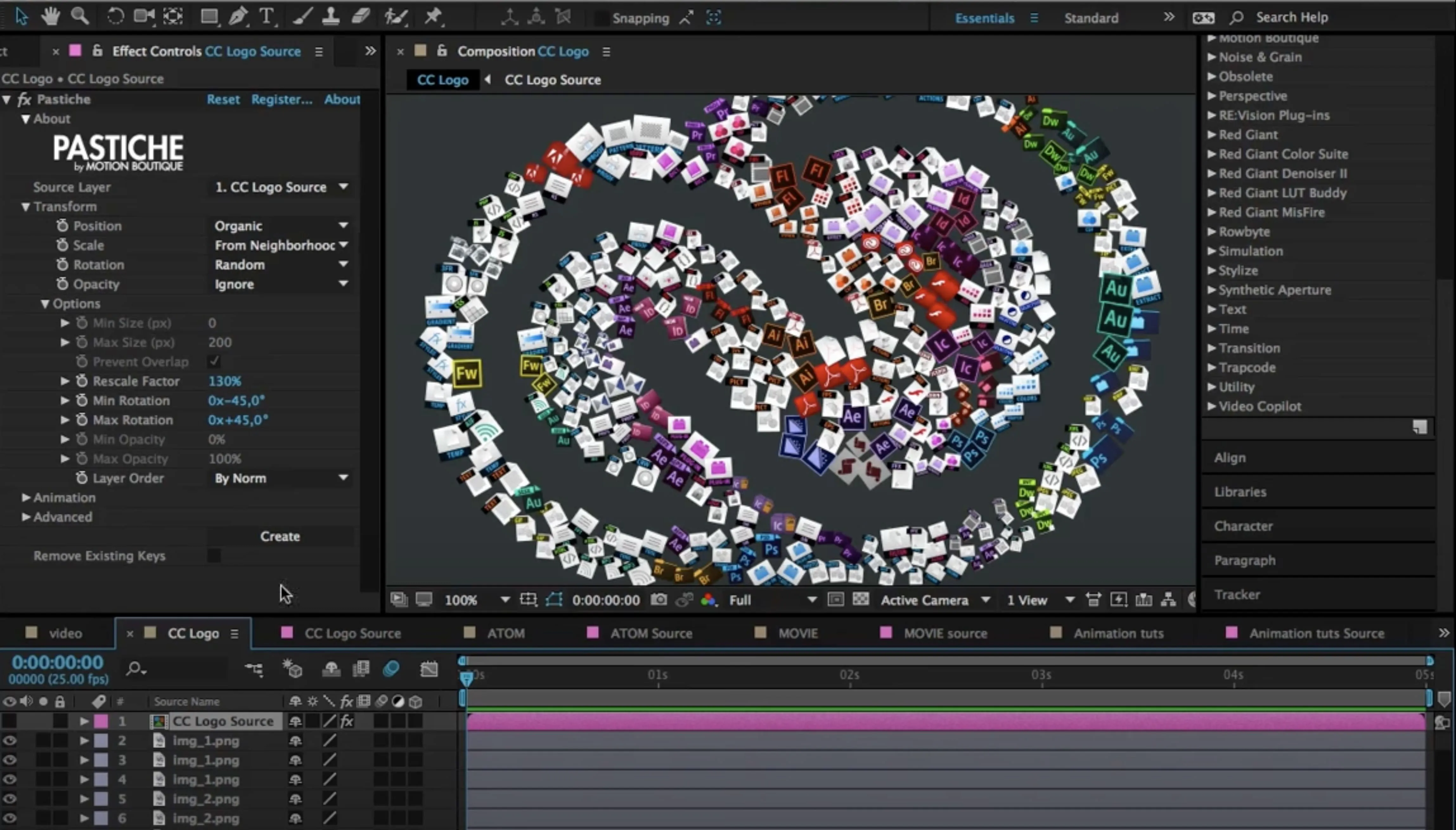
Task: Switch to the video timeline tab
Action: click(x=65, y=633)
